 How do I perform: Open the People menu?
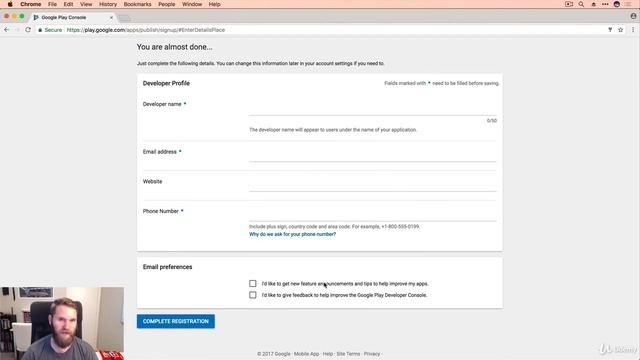click(x=167, y=4)
